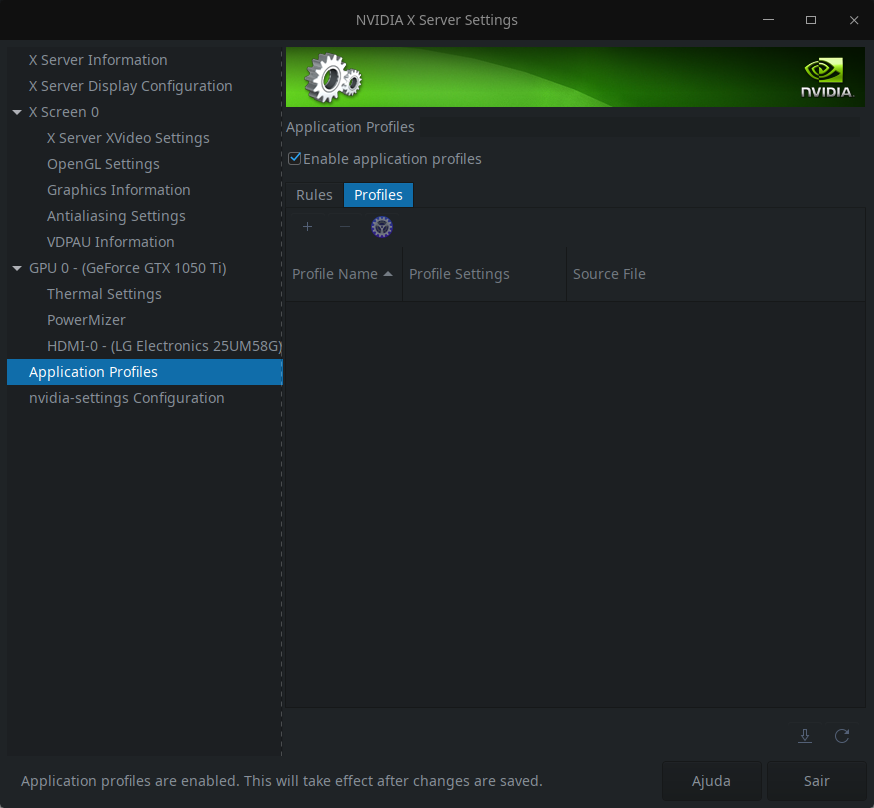The width and height of the screenshot is (874, 808).
Task: Click the Profile Settings column header
Action: (484, 274)
